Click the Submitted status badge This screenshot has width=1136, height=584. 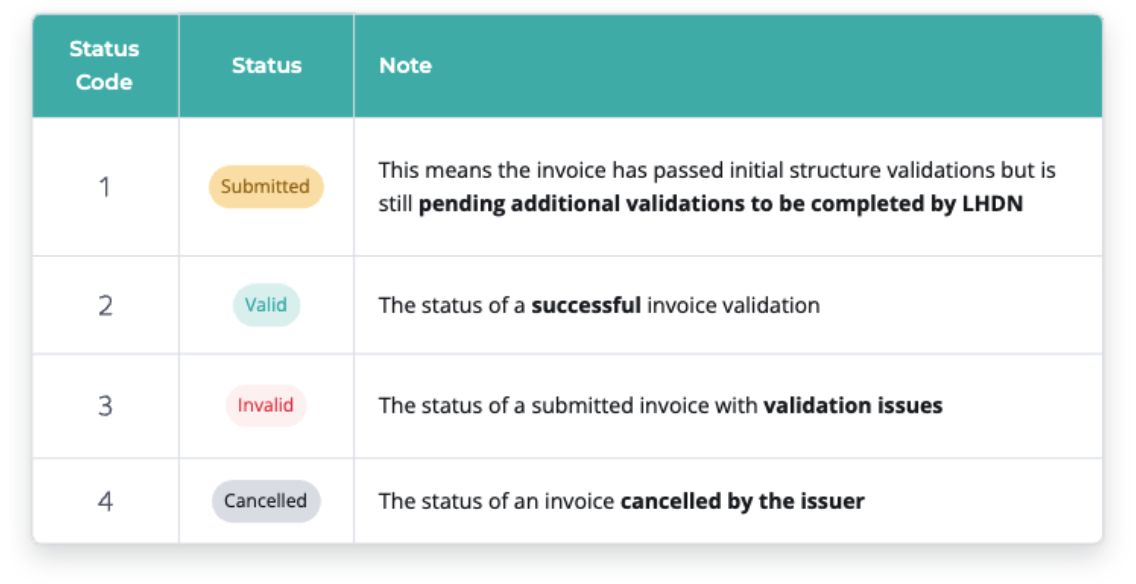[266, 187]
